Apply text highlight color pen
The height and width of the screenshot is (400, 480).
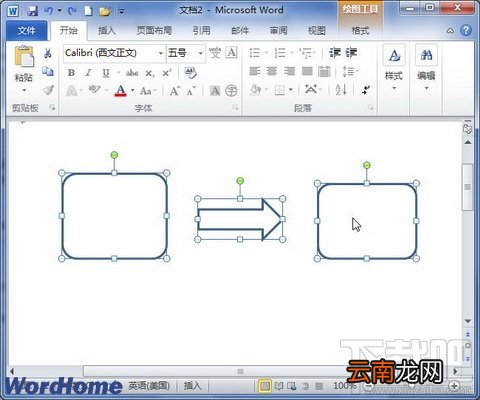(x=94, y=90)
